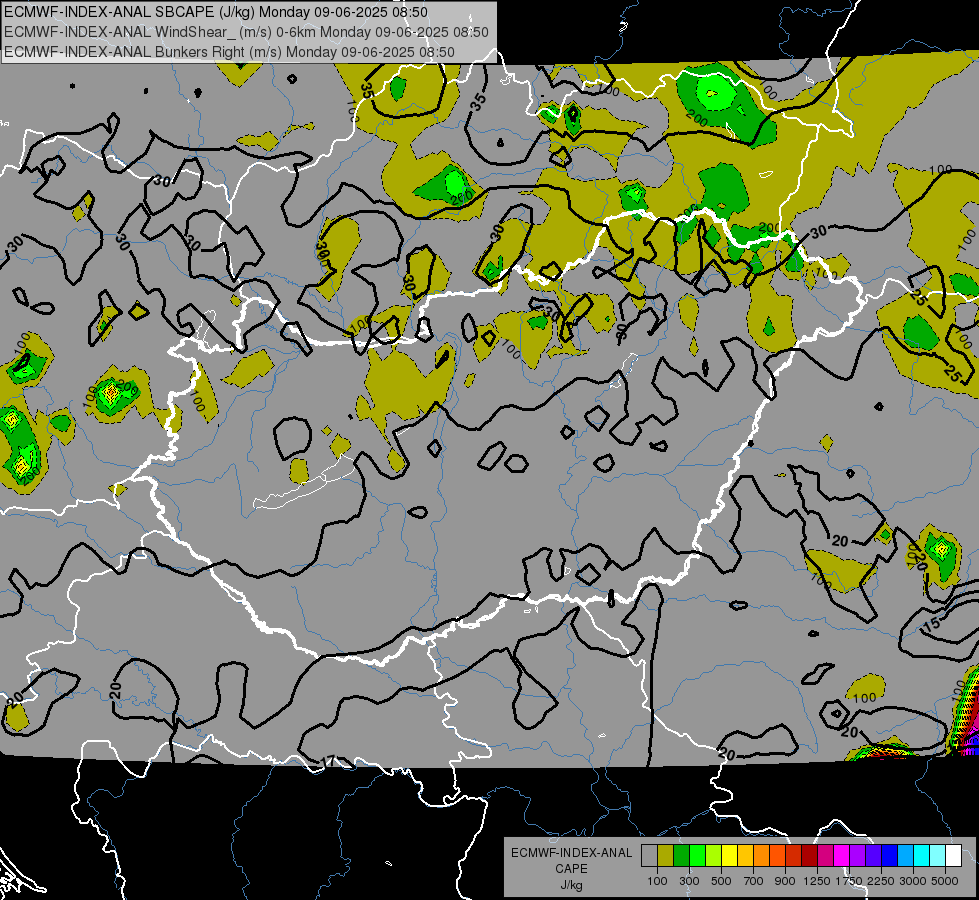The width and height of the screenshot is (979, 900).
Task: Click the 5000 tick label in legend
Action: click(945, 881)
